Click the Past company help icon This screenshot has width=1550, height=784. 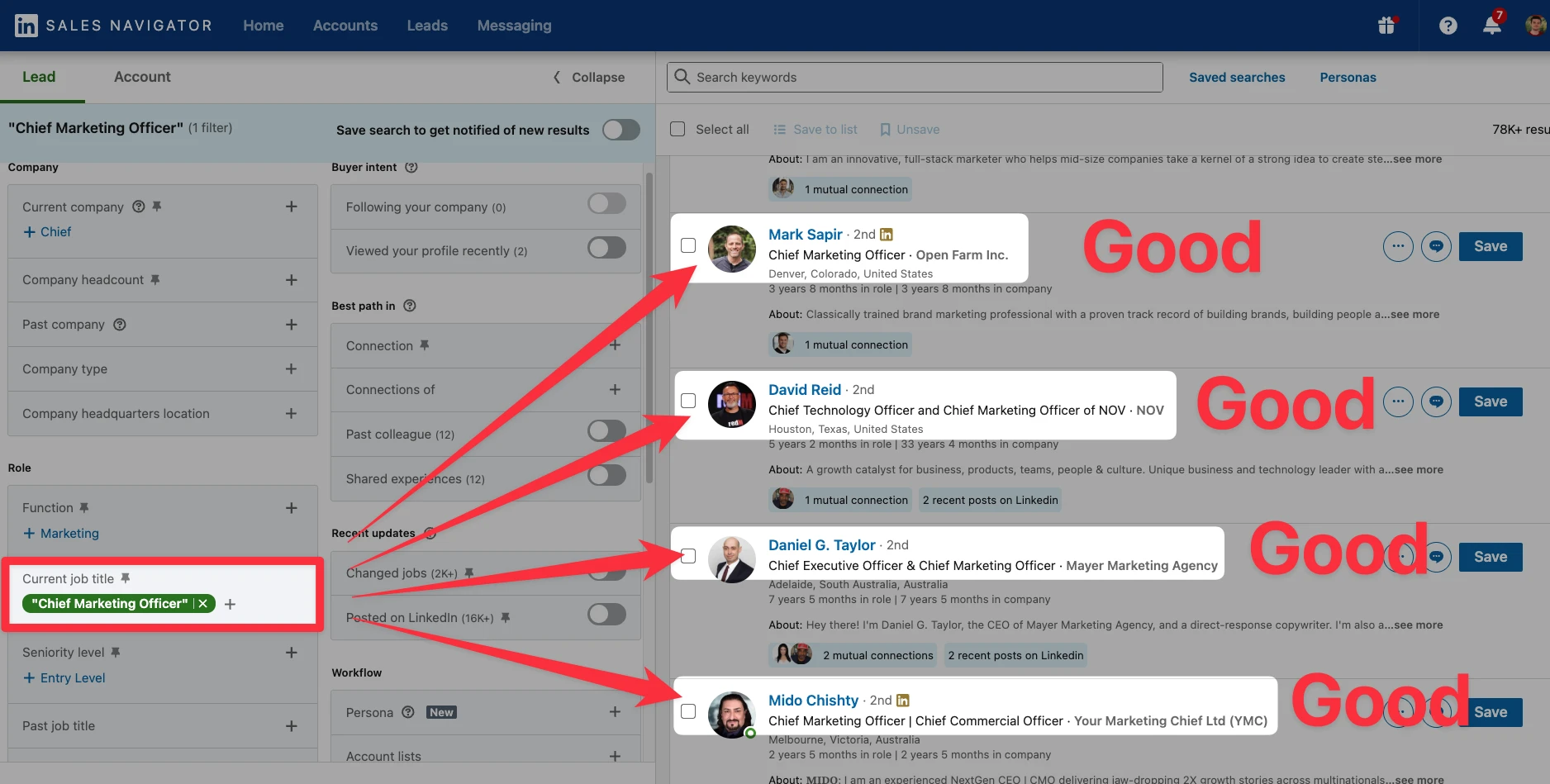point(120,325)
